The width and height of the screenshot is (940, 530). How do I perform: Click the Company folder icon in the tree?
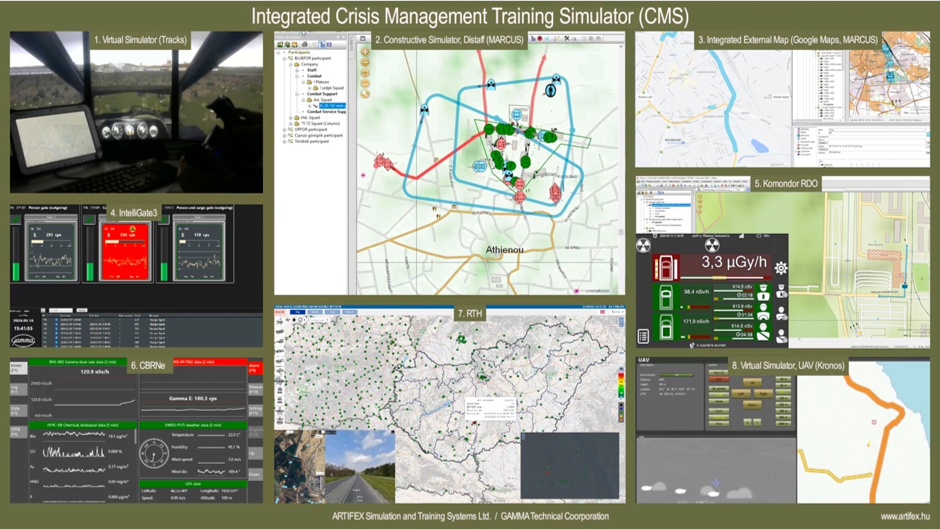tap(296, 64)
